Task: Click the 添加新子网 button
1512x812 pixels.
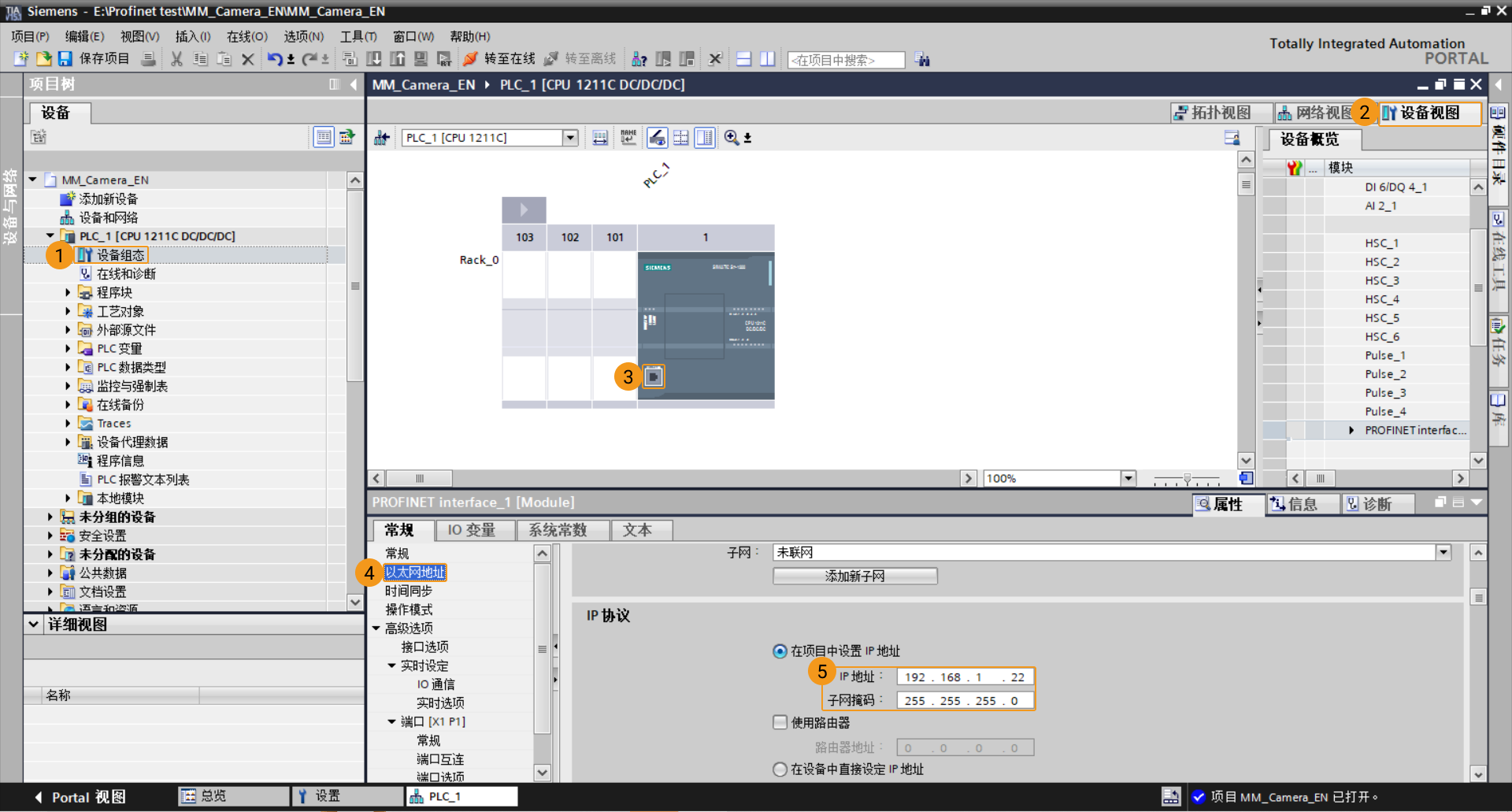Action: (x=854, y=576)
